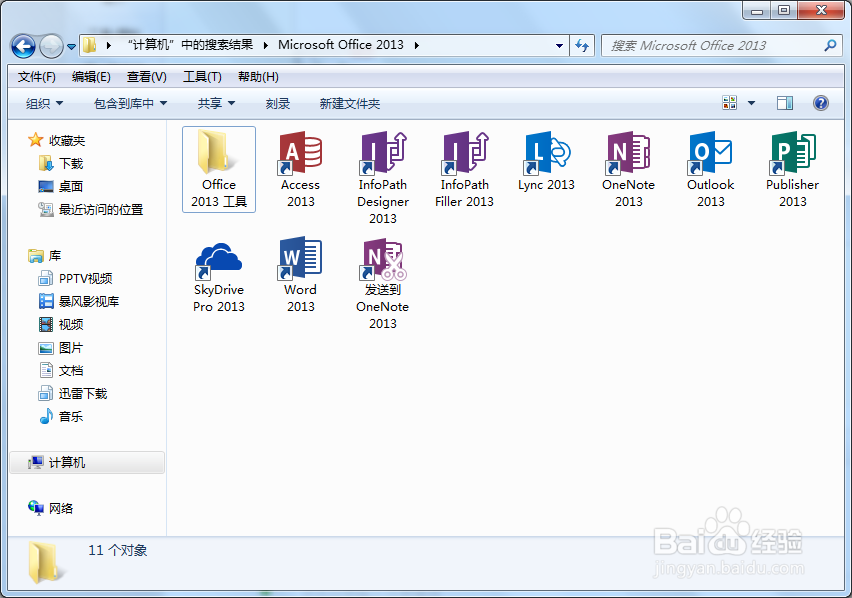Open the 视频 library
The height and width of the screenshot is (598, 852).
(61, 324)
